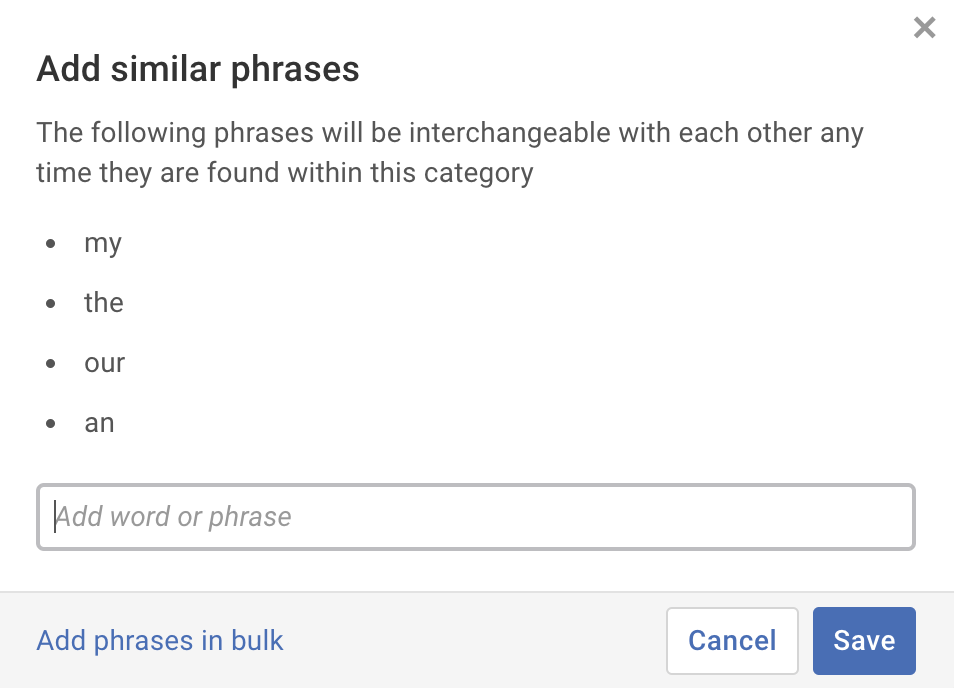The height and width of the screenshot is (688, 954).
Task: Select the "the" phrase list entry
Action: 104,303
